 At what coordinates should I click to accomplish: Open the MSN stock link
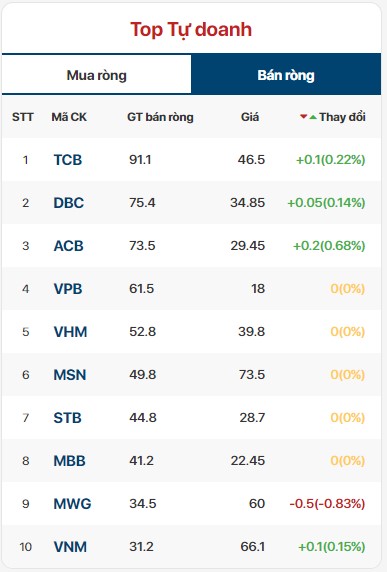[70, 375]
